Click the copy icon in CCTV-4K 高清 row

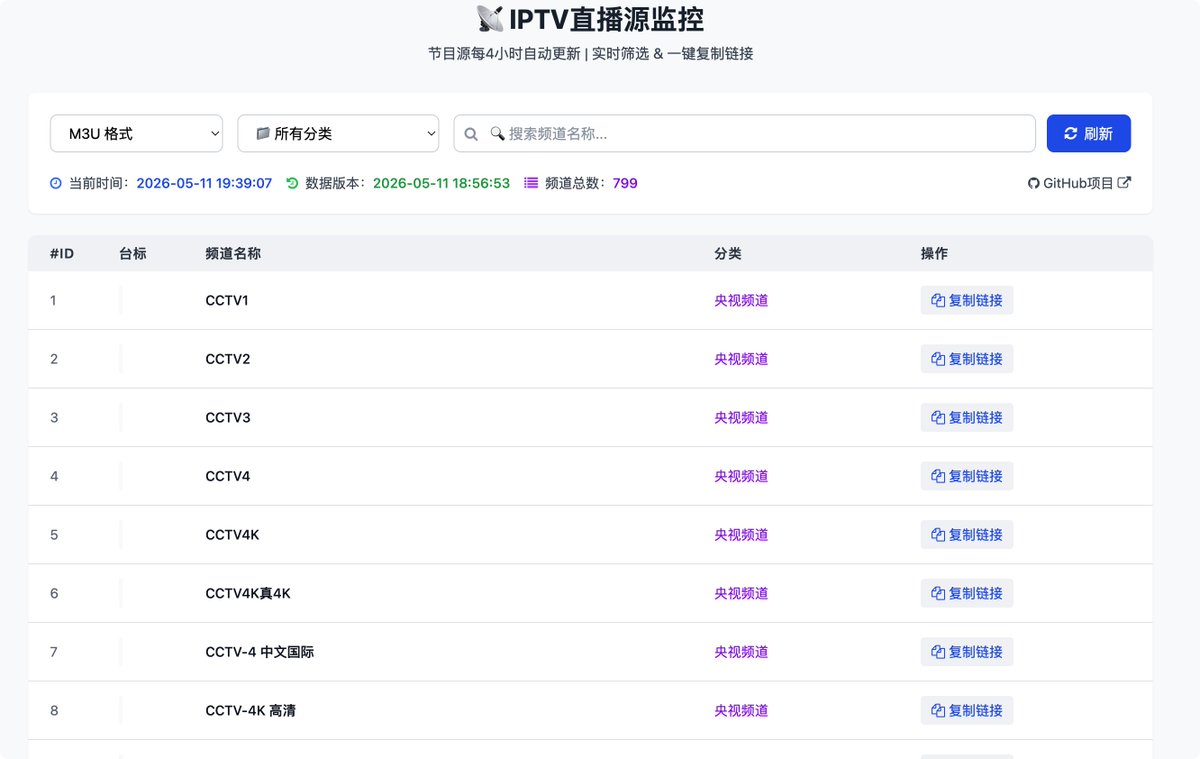[x=938, y=711]
